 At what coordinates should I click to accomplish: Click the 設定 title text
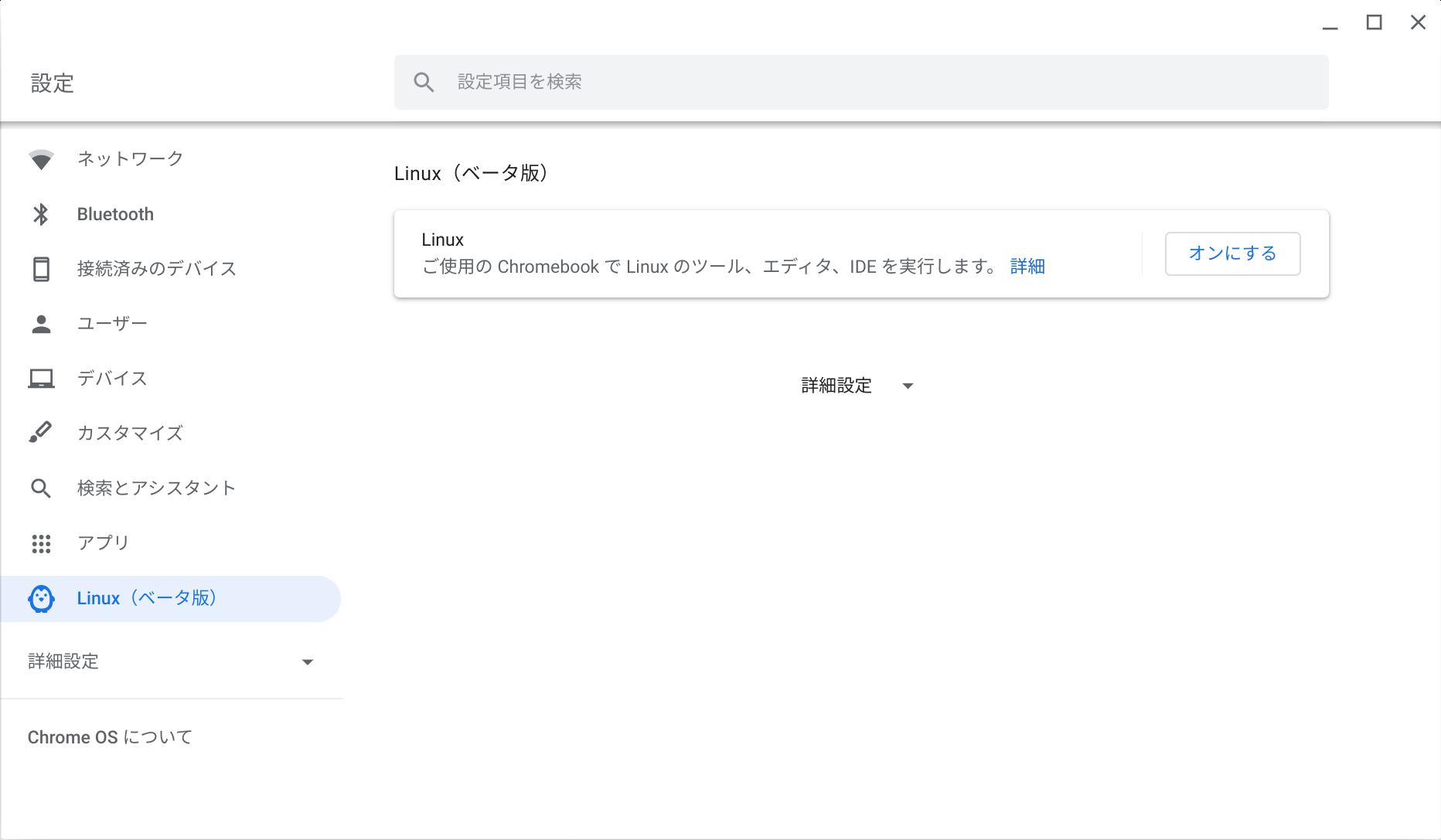(53, 83)
